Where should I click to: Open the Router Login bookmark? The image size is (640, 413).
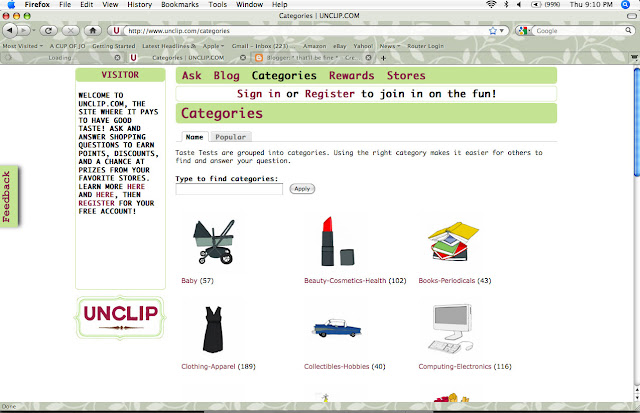pyautogui.click(x=425, y=46)
